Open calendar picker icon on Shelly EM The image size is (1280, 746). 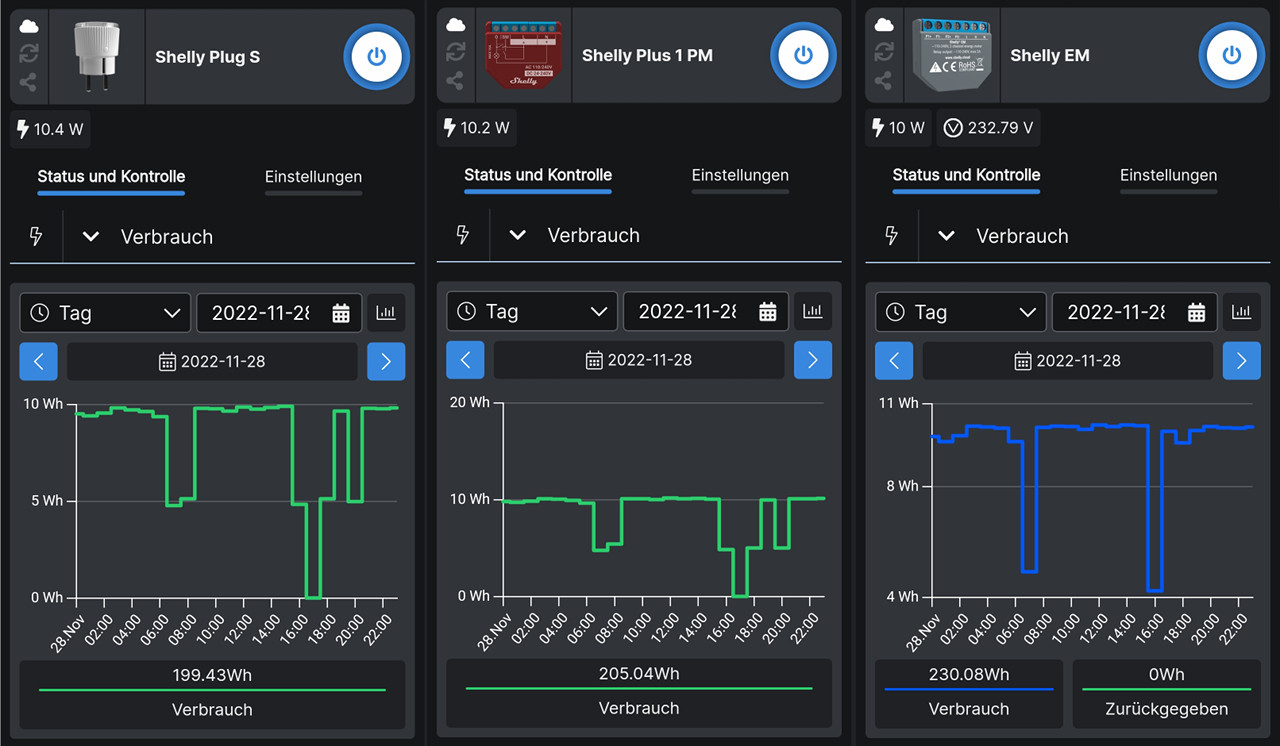pyautogui.click(x=1196, y=312)
